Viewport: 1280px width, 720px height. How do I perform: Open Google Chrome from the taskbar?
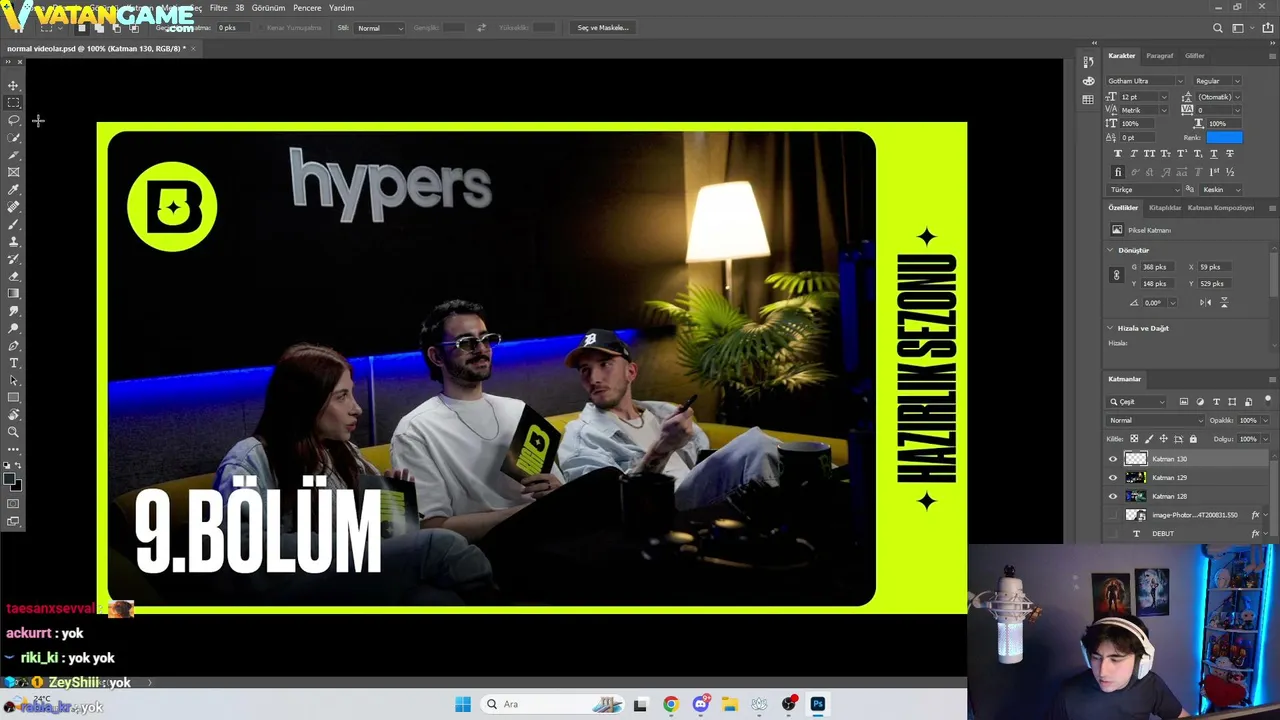[x=671, y=704]
